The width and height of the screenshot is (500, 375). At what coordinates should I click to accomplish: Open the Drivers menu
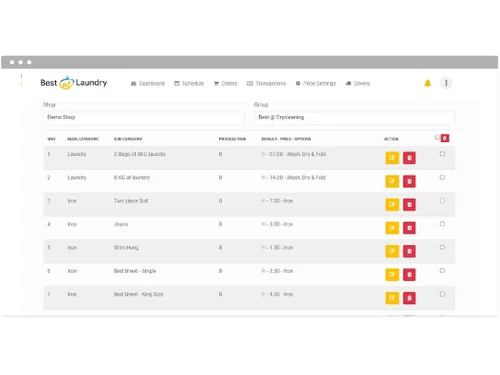(358, 83)
